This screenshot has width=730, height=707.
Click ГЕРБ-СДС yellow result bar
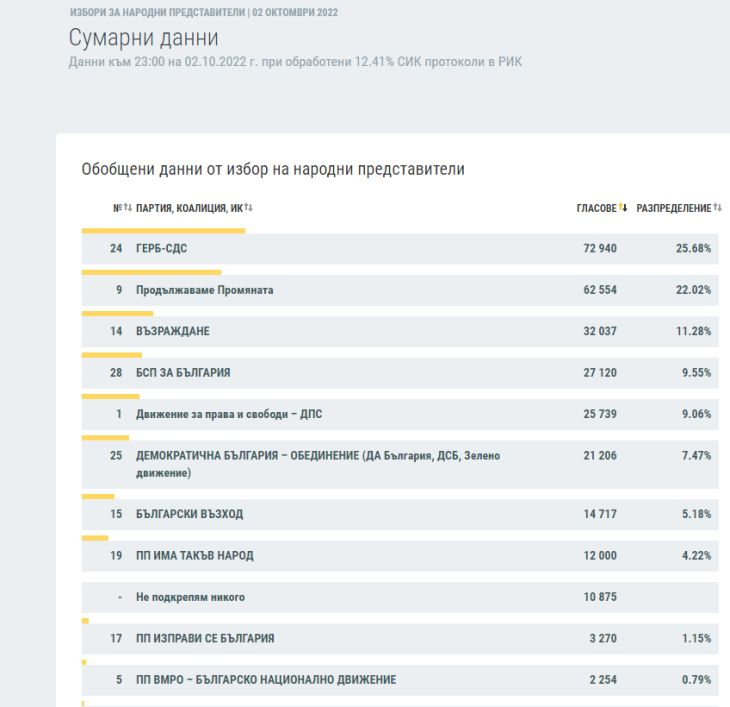point(163,231)
